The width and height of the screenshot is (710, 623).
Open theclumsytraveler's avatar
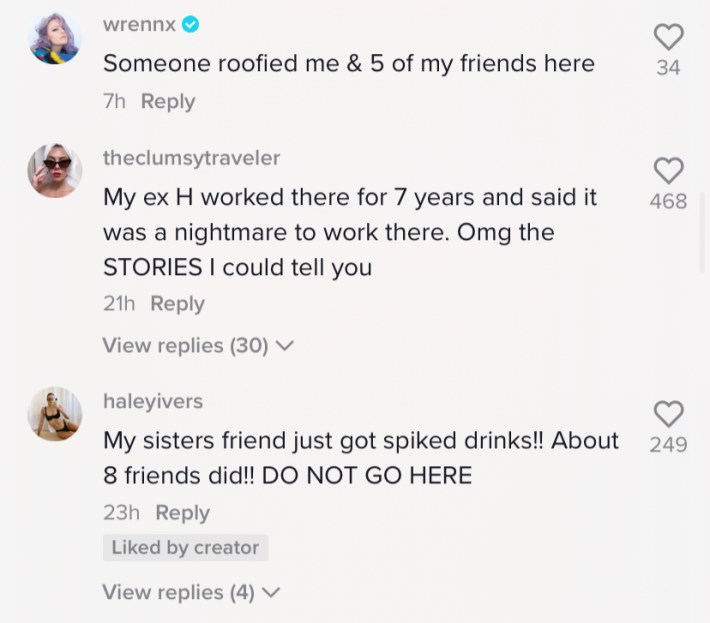tap(54, 170)
